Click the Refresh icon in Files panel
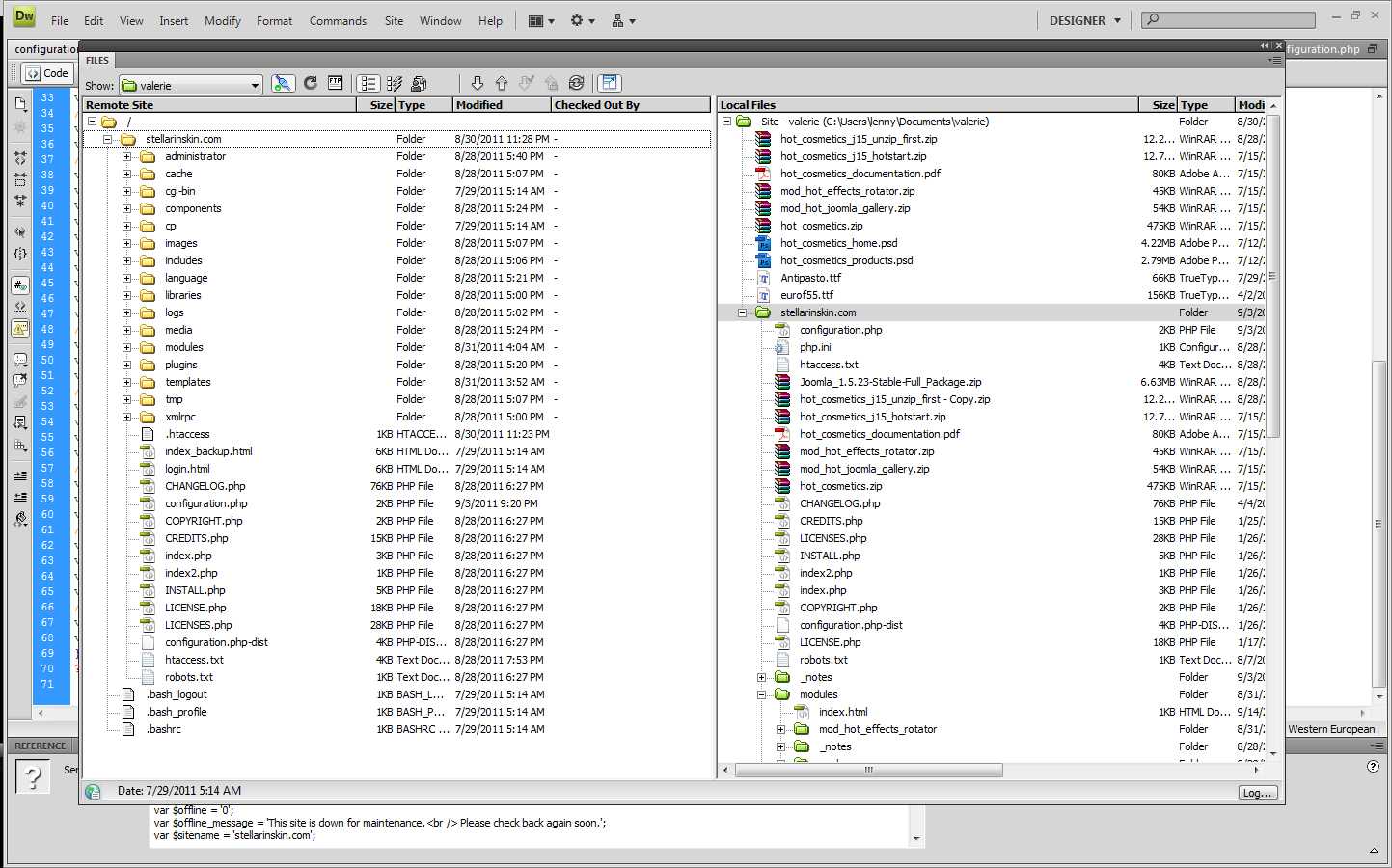The image size is (1392, 868). (311, 83)
